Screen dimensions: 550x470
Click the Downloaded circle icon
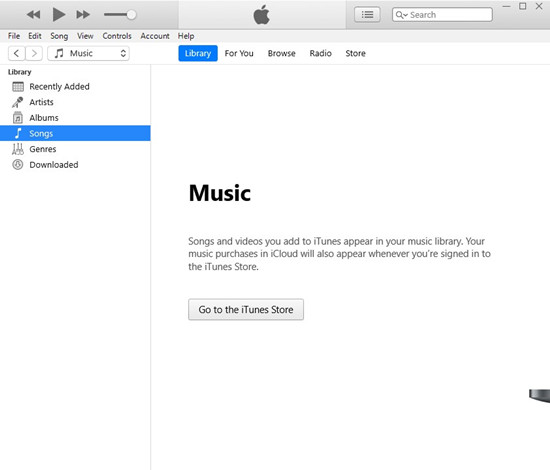(18, 164)
